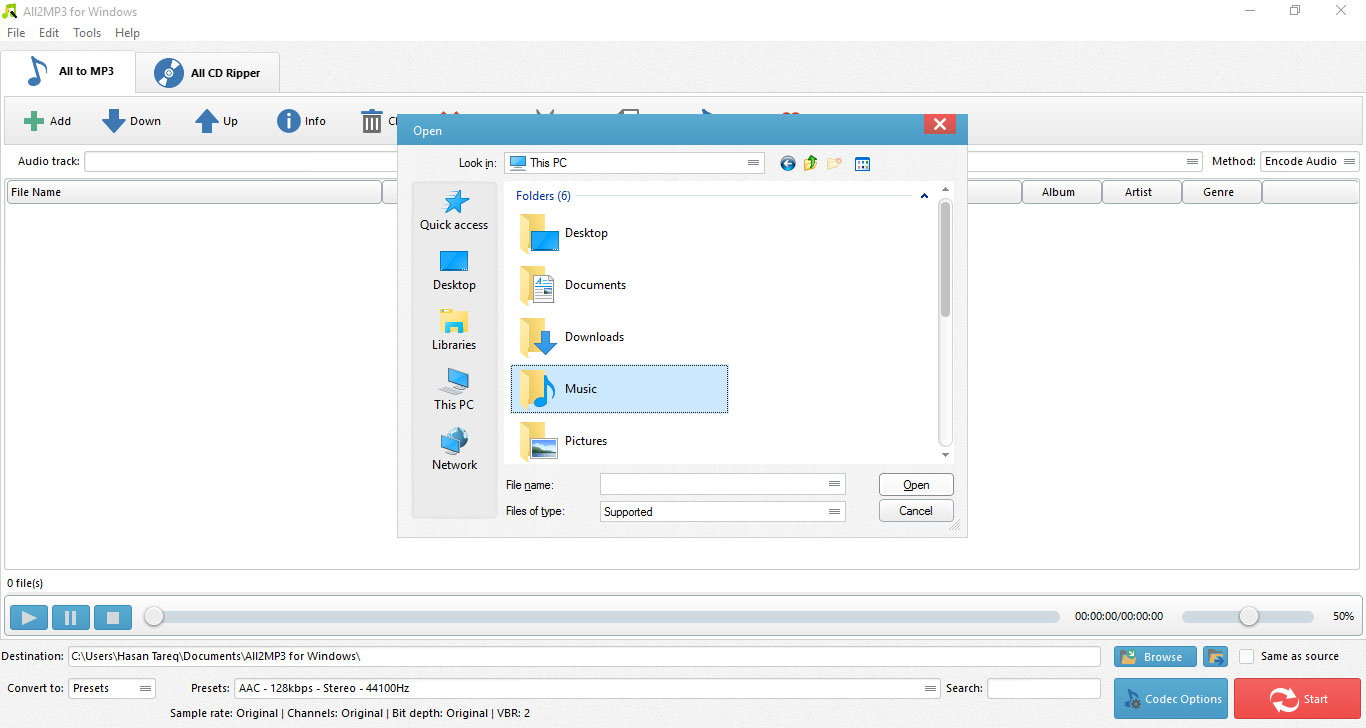Show file Info from the toolbar

301,121
